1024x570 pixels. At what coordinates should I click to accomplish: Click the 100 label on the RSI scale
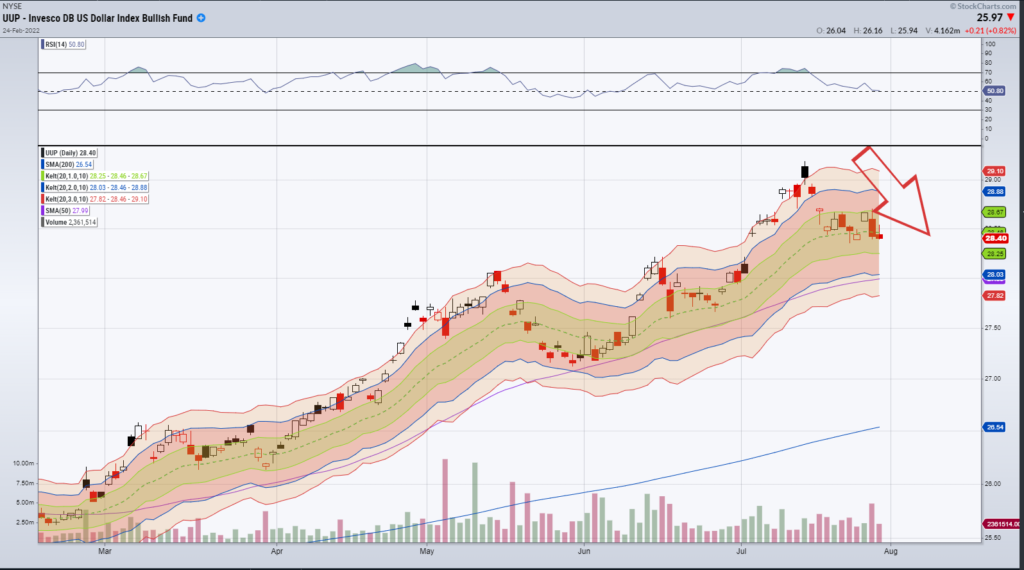coord(990,44)
